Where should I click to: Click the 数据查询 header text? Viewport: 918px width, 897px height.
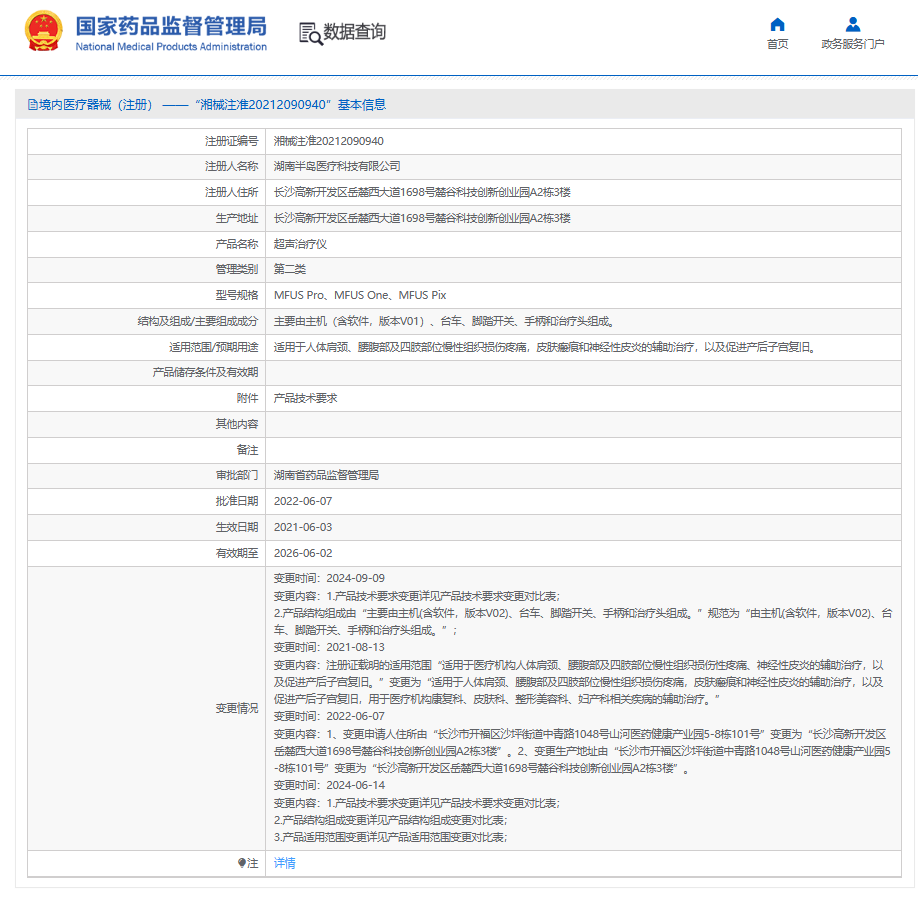coord(354,32)
